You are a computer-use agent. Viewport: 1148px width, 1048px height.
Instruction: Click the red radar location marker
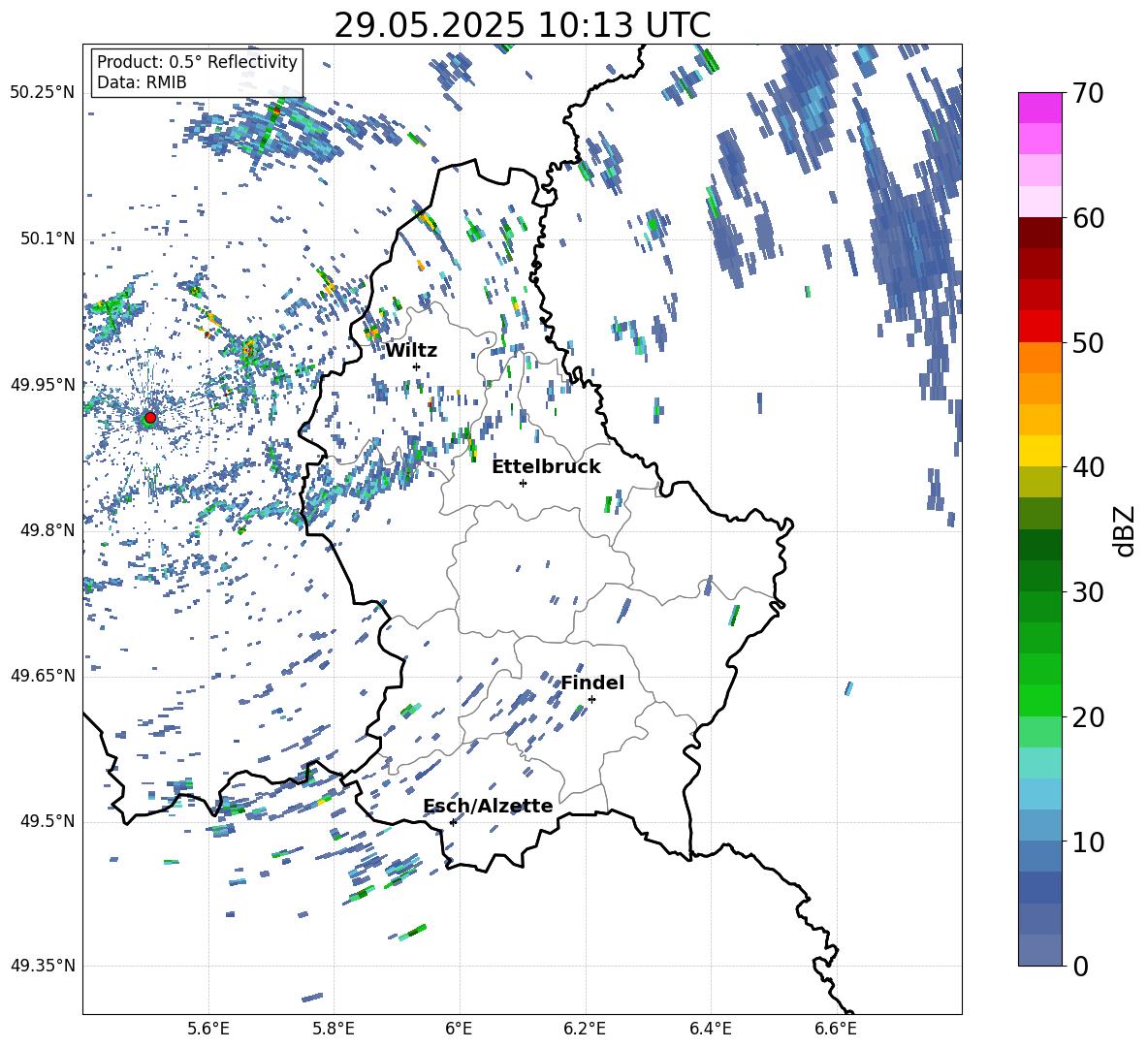click(150, 418)
